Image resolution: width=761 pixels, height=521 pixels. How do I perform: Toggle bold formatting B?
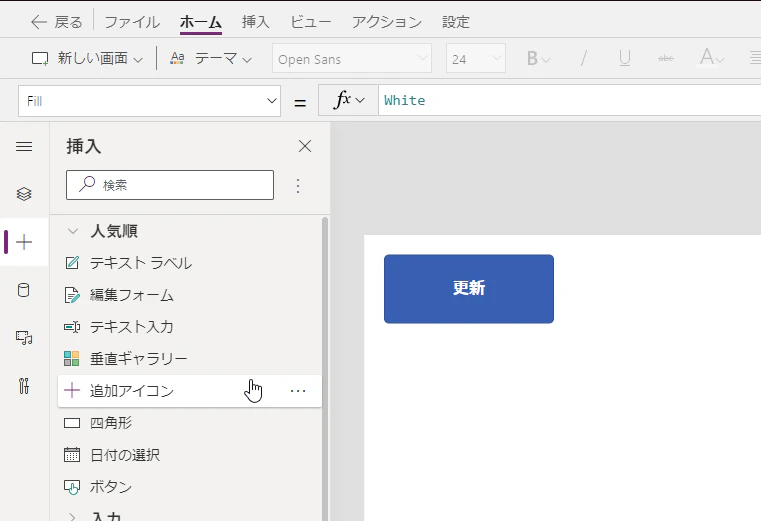(538, 59)
